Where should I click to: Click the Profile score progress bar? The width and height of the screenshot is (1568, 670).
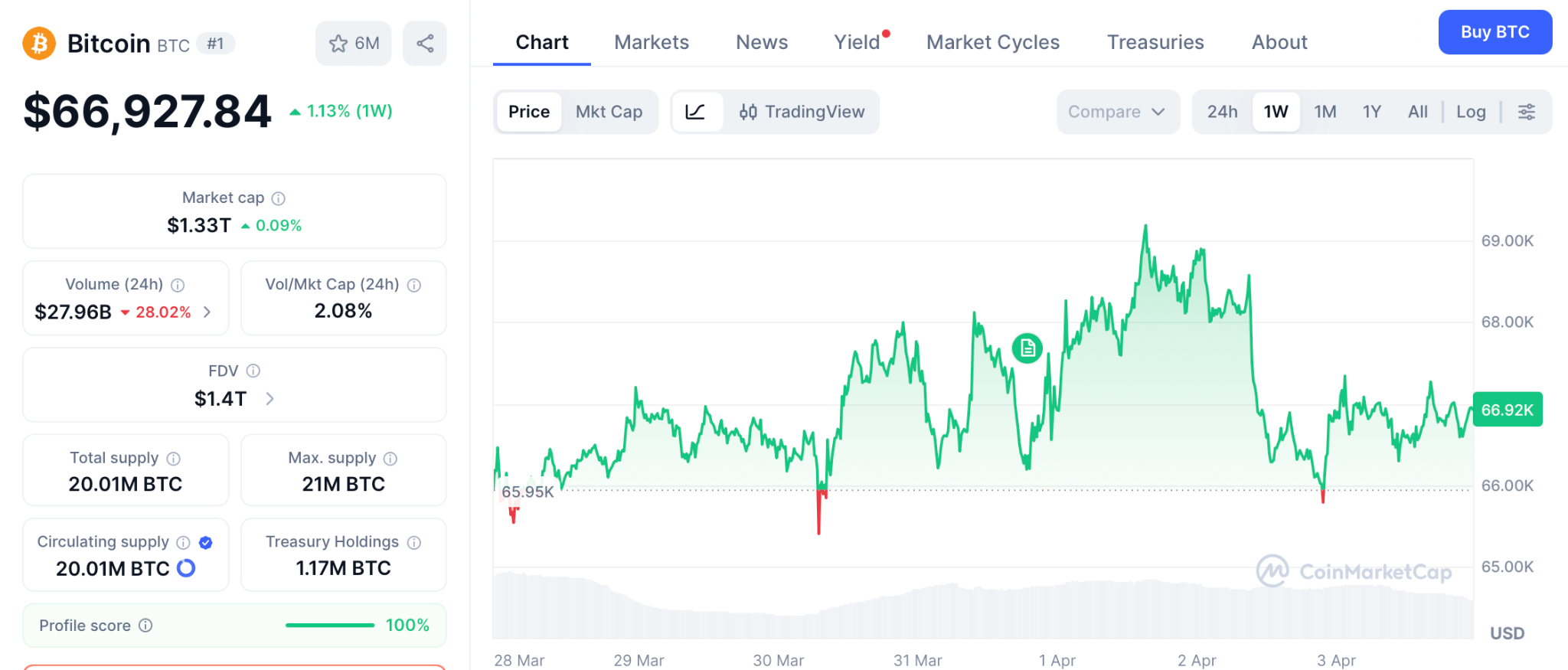(329, 626)
